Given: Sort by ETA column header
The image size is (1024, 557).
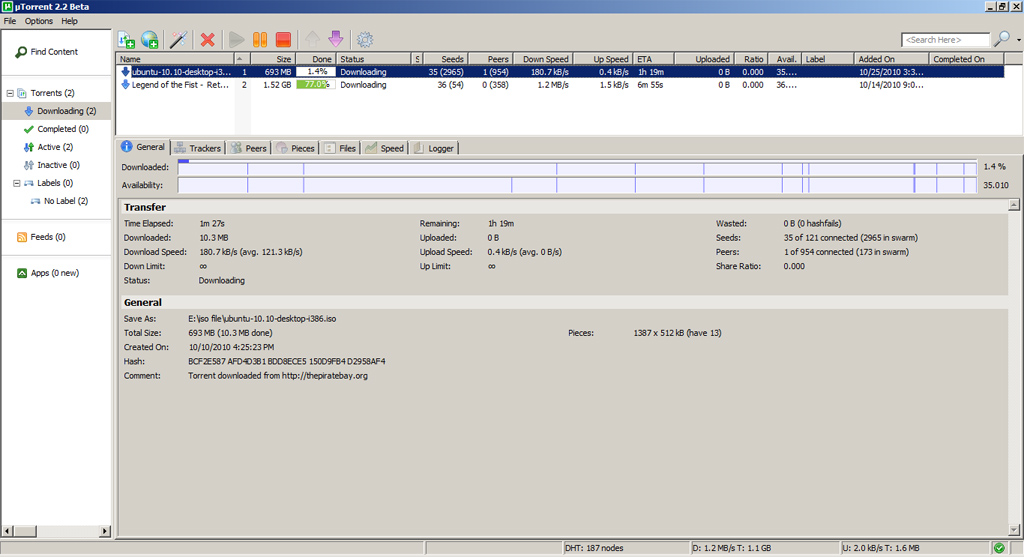Looking at the screenshot, I should [x=653, y=59].
